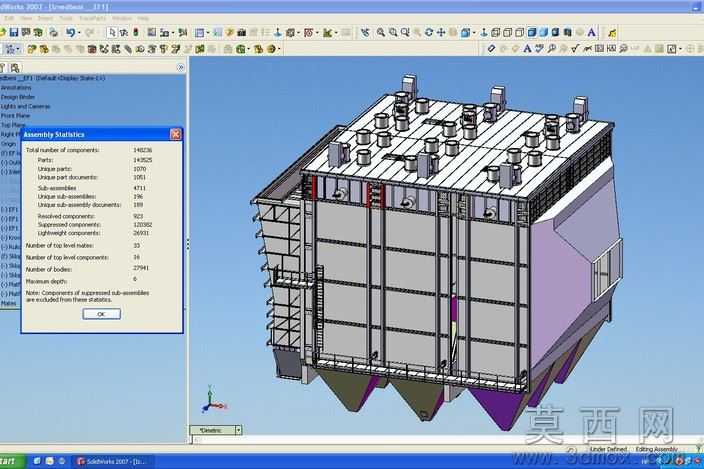Click the SolidWorks 2007 taskbar button

click(x=115, y=461)
